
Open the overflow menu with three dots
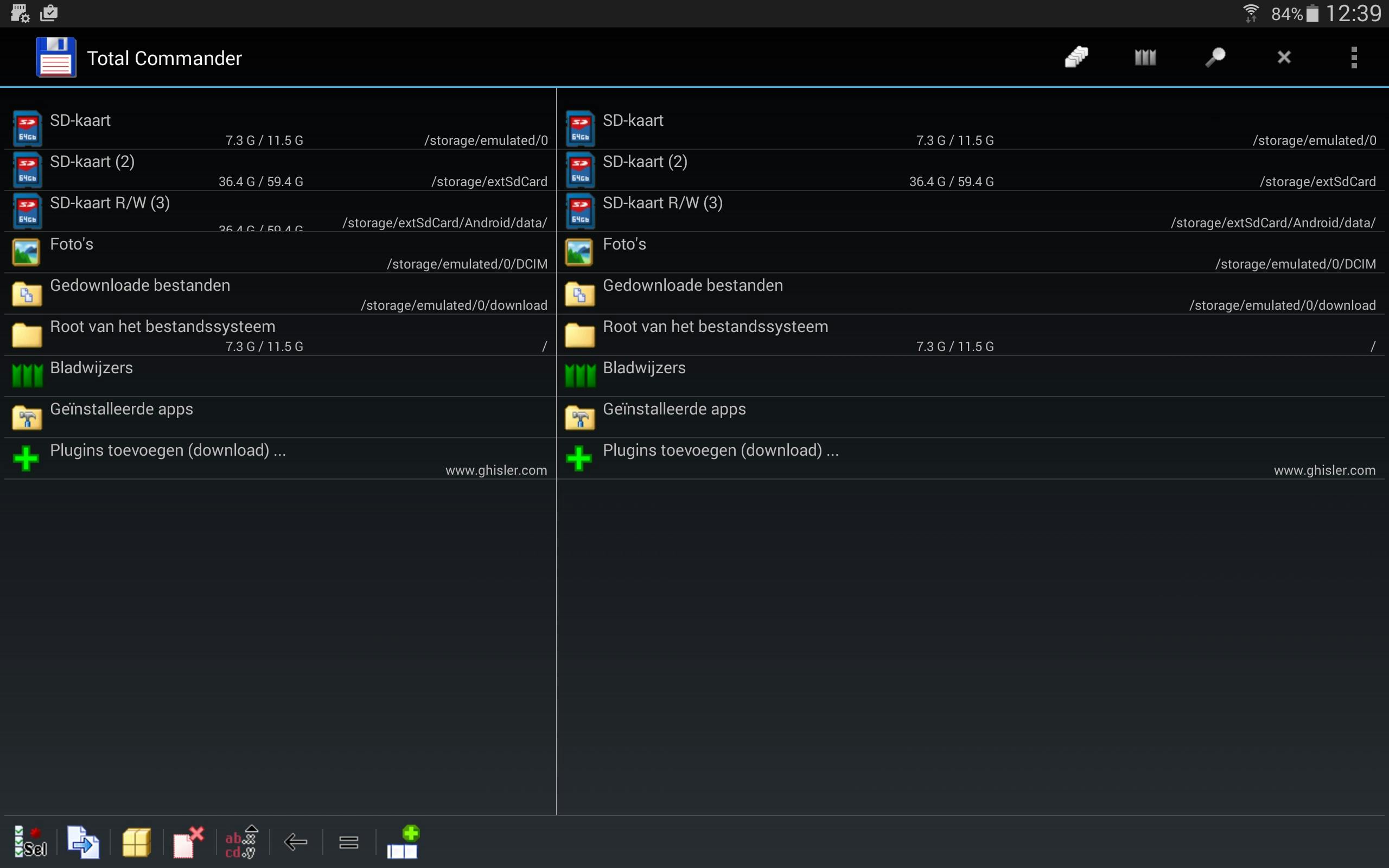1353,58
